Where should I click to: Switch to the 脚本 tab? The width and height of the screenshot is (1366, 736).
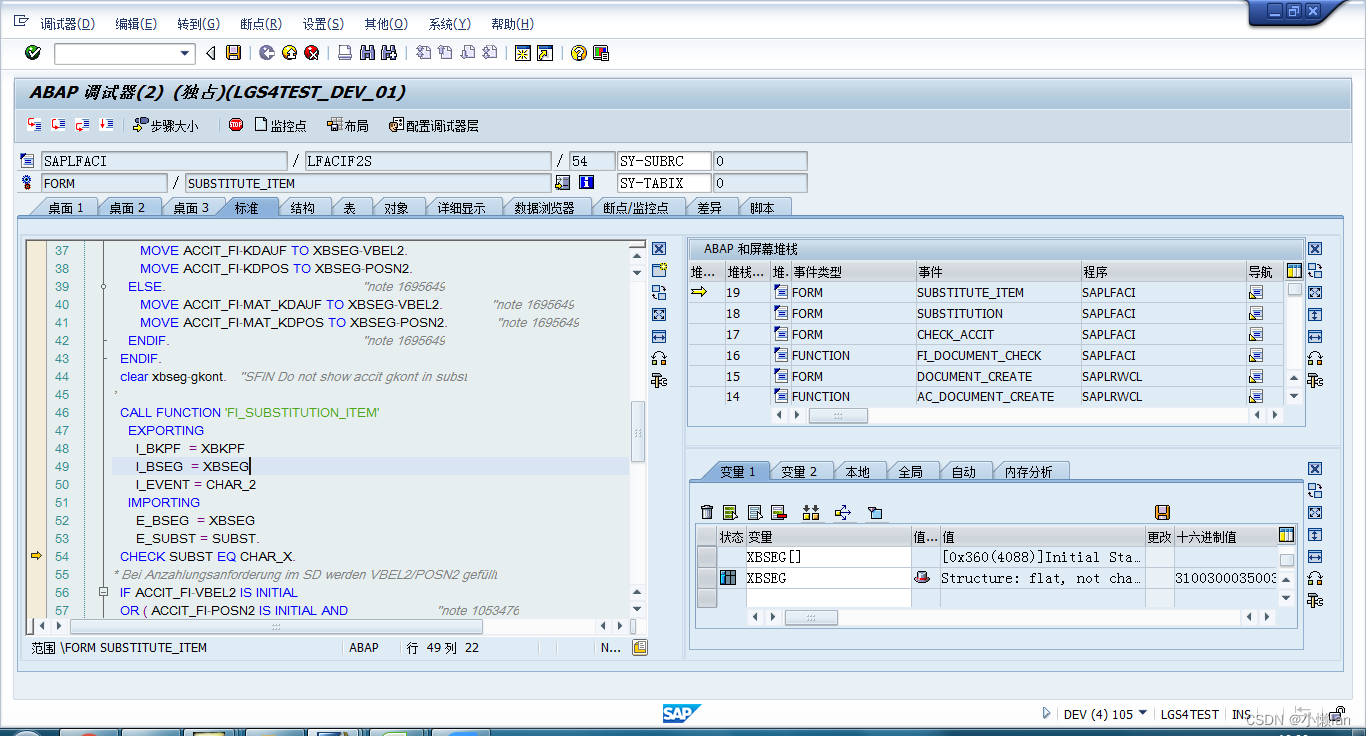click(762, 208)
